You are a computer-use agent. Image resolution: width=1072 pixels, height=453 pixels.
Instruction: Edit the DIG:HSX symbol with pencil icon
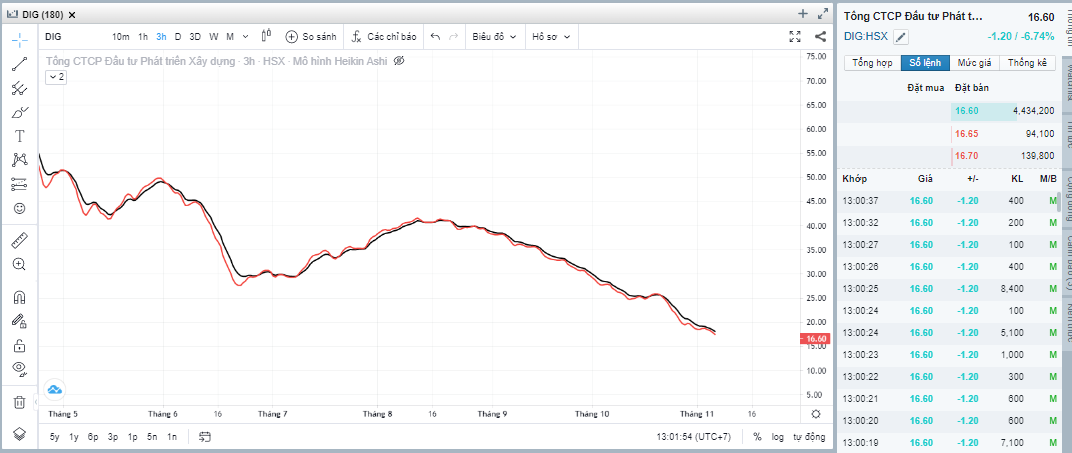[901, 37]
